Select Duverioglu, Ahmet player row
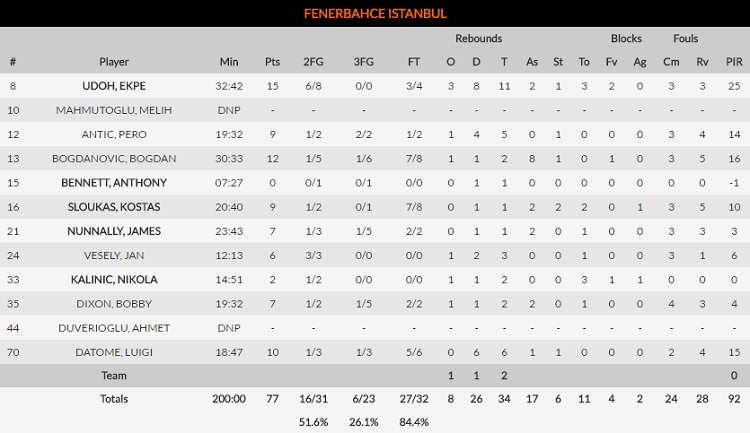Screen dimensions: 750x433 [114, 328]
